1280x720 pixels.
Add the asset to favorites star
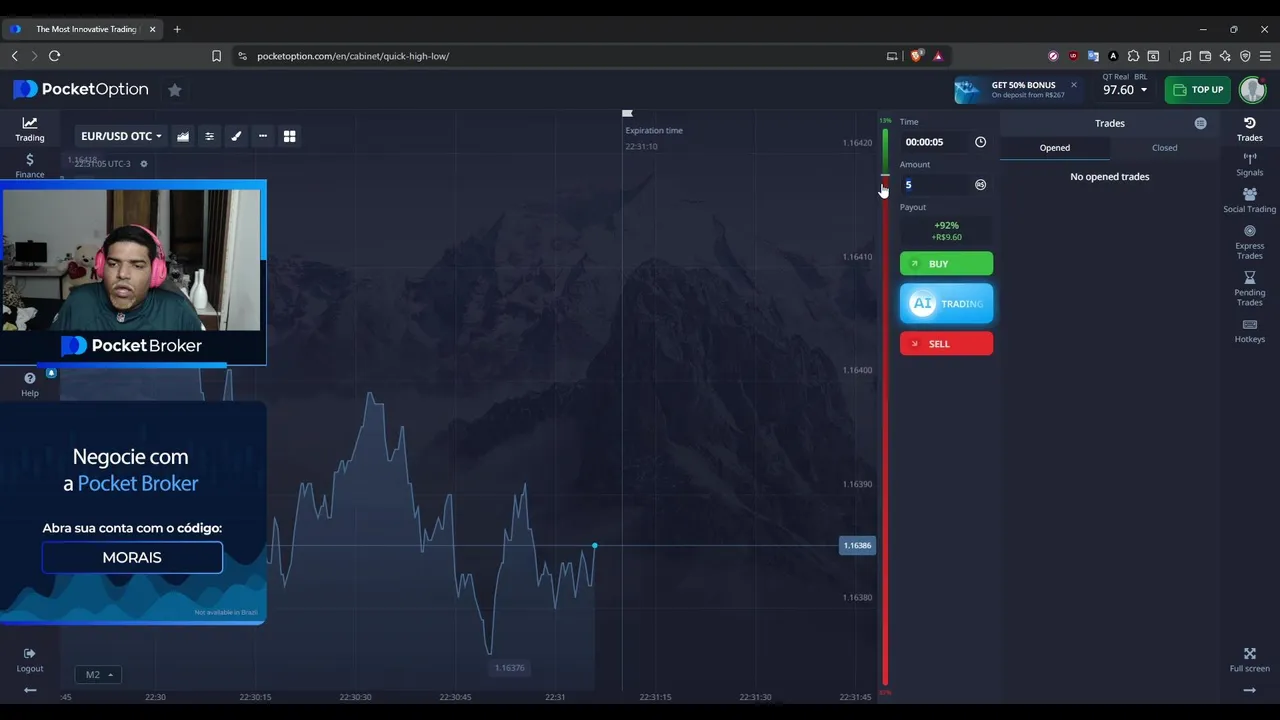pyautogui.click(x=175, y=90)
